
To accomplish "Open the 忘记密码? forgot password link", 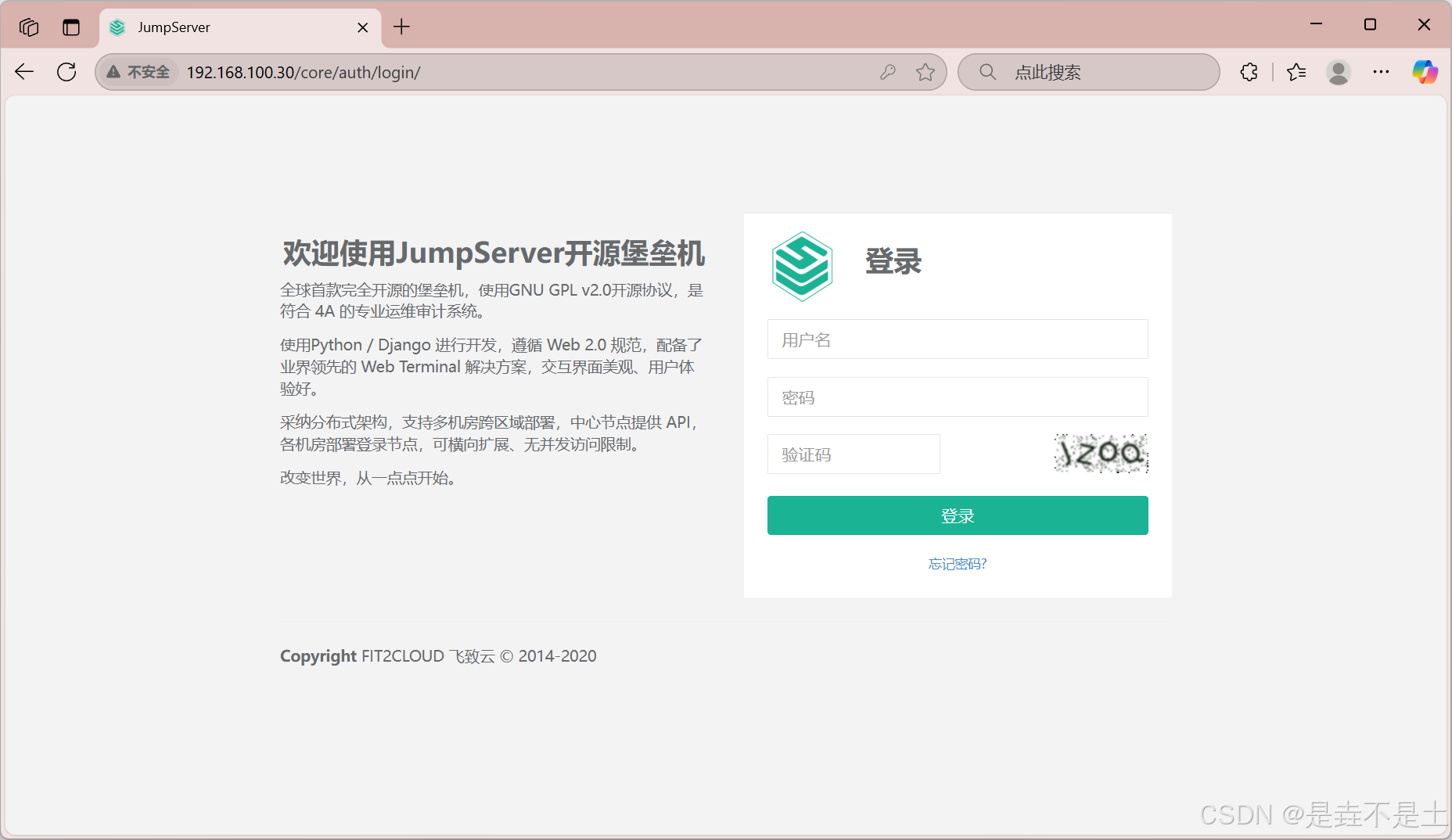I will [958, 564].
